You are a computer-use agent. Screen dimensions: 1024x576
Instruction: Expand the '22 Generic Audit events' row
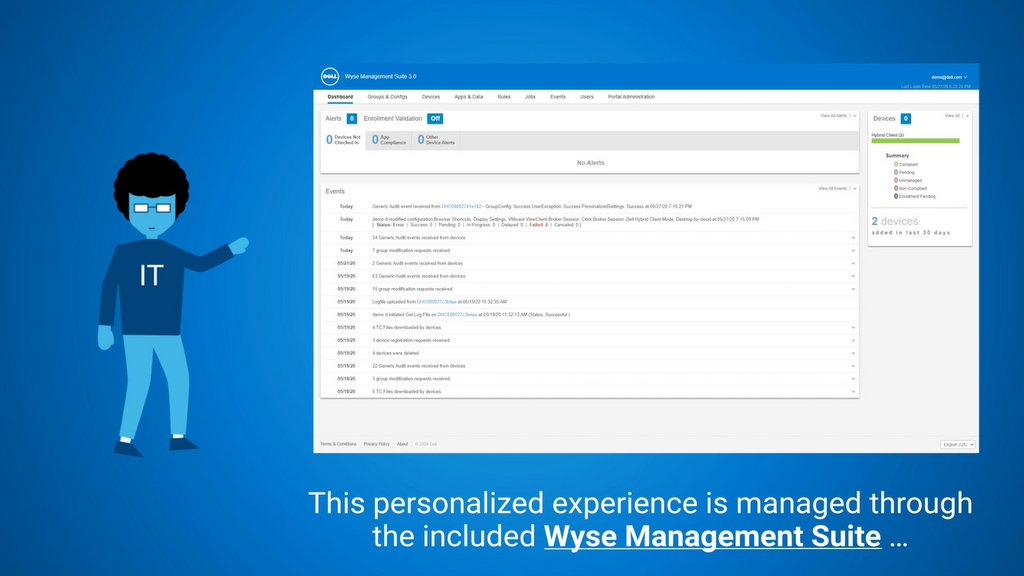click(x=853, y=366)
